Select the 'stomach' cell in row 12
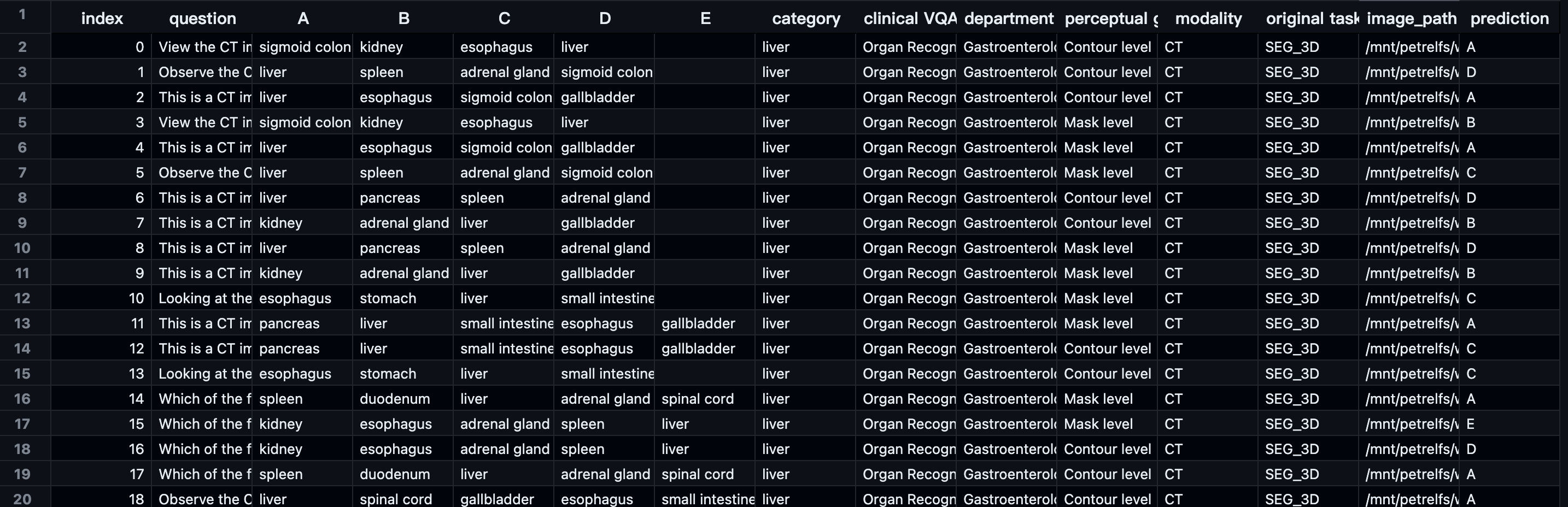 point(388,298)
